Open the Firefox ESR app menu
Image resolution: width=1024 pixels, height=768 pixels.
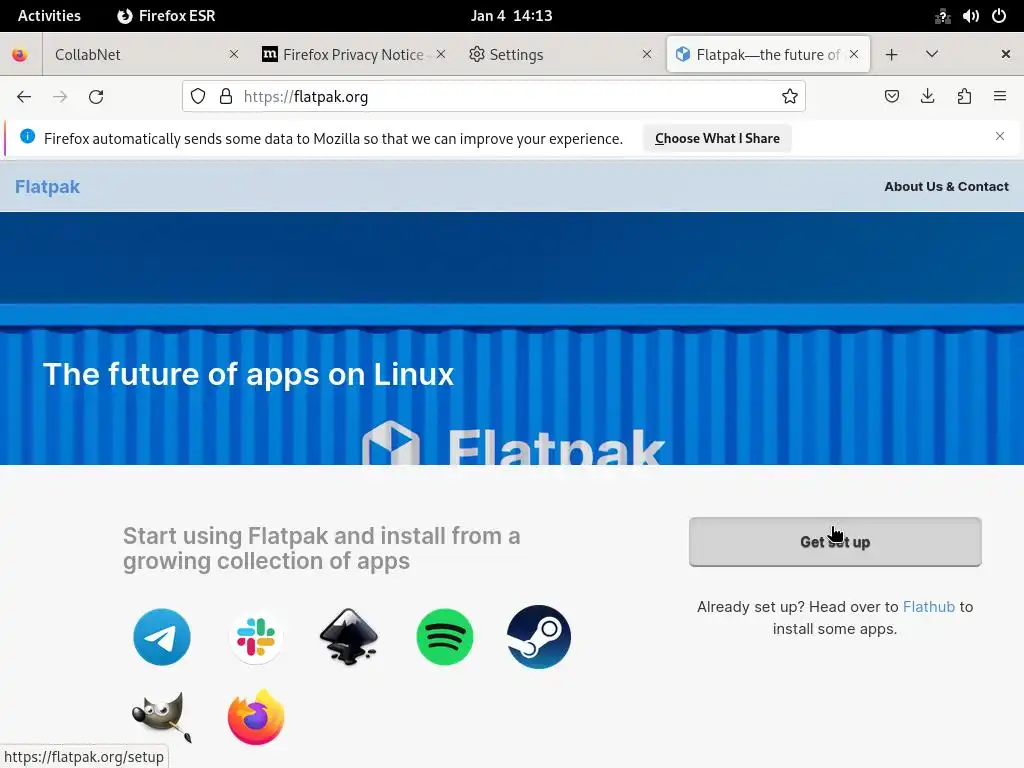pos(167,16)
